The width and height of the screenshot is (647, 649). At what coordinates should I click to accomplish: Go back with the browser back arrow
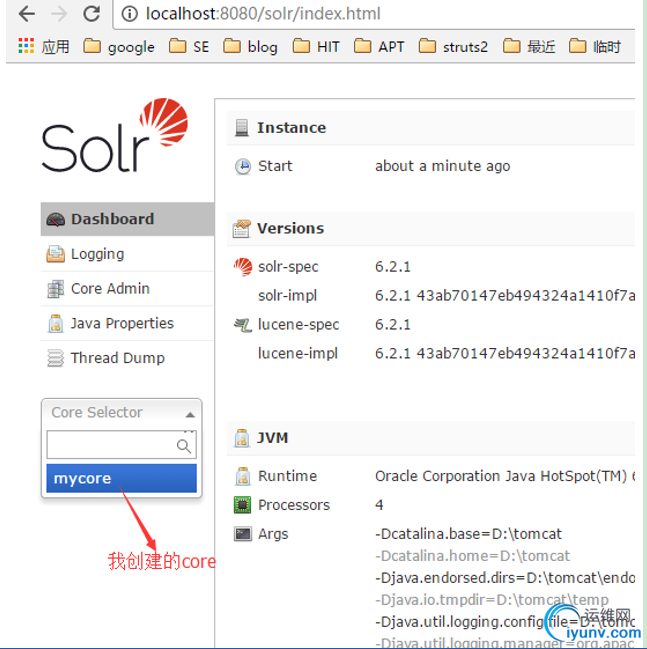click(27, 14)
